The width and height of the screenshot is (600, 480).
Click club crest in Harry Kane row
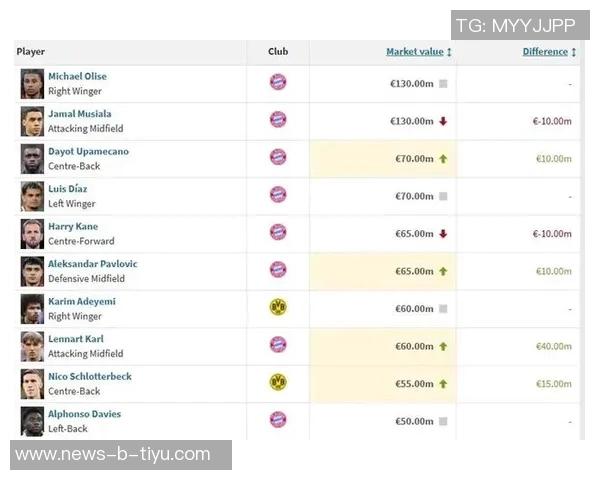point(278,233)
